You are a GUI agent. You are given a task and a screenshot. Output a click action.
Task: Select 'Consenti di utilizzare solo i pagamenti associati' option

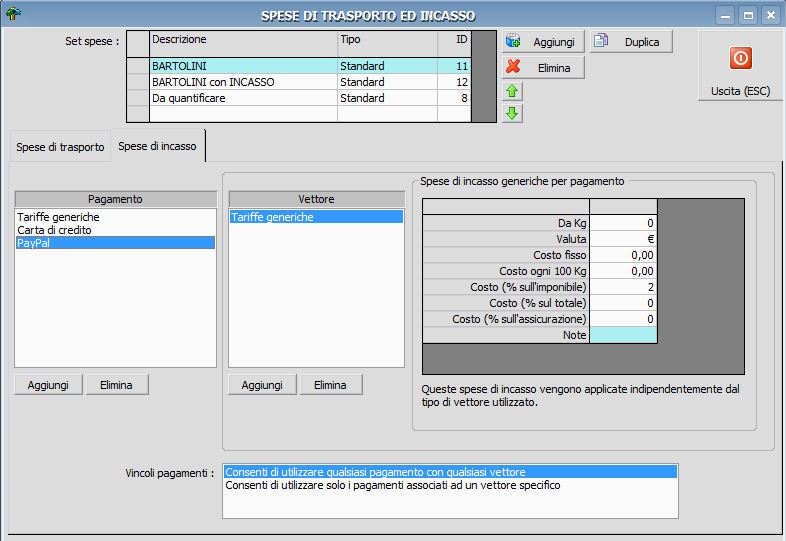coord(450,485)
